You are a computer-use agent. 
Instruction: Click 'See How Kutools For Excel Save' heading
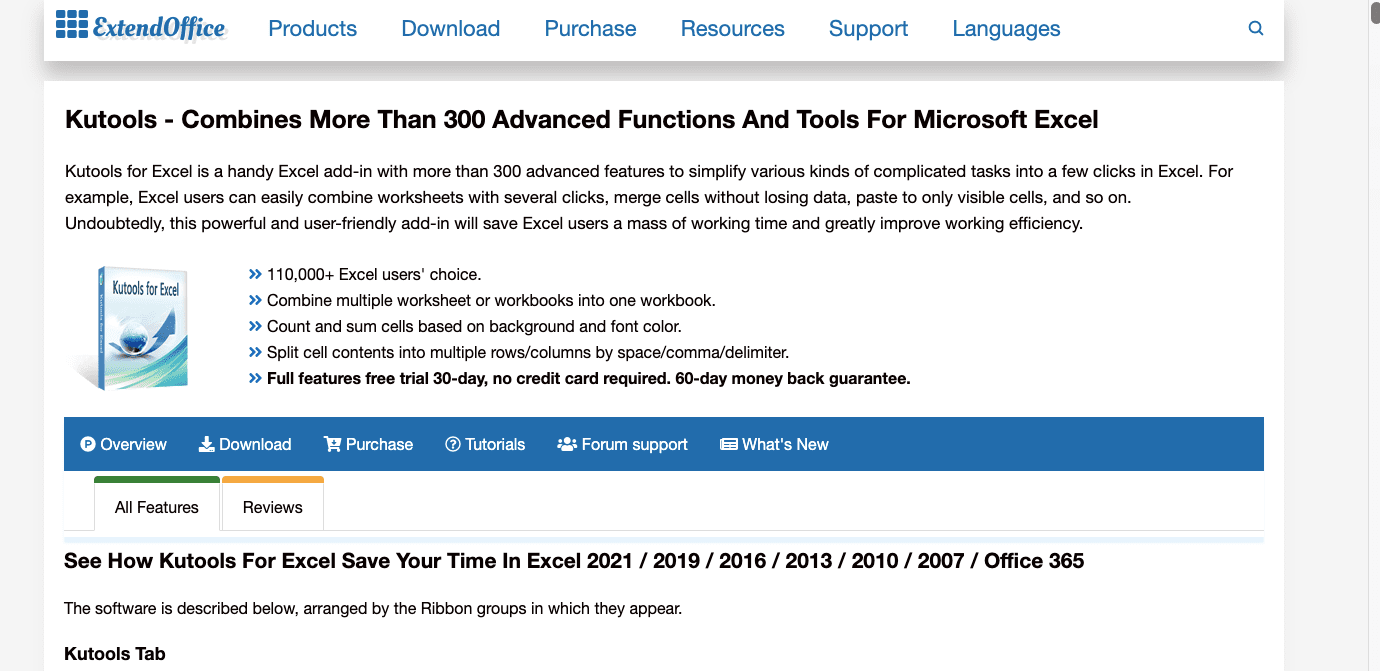574,561
